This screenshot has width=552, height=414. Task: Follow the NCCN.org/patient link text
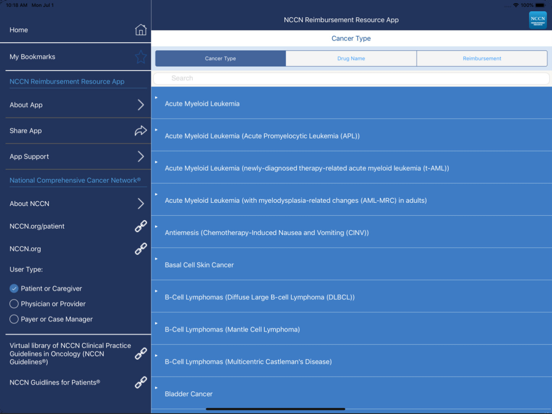pyautogui.click(x=37, y=226)
